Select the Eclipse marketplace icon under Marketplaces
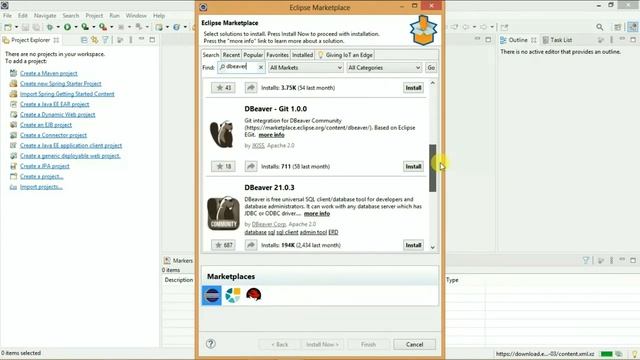Viewport: 640px width, 360px height. 212,295
